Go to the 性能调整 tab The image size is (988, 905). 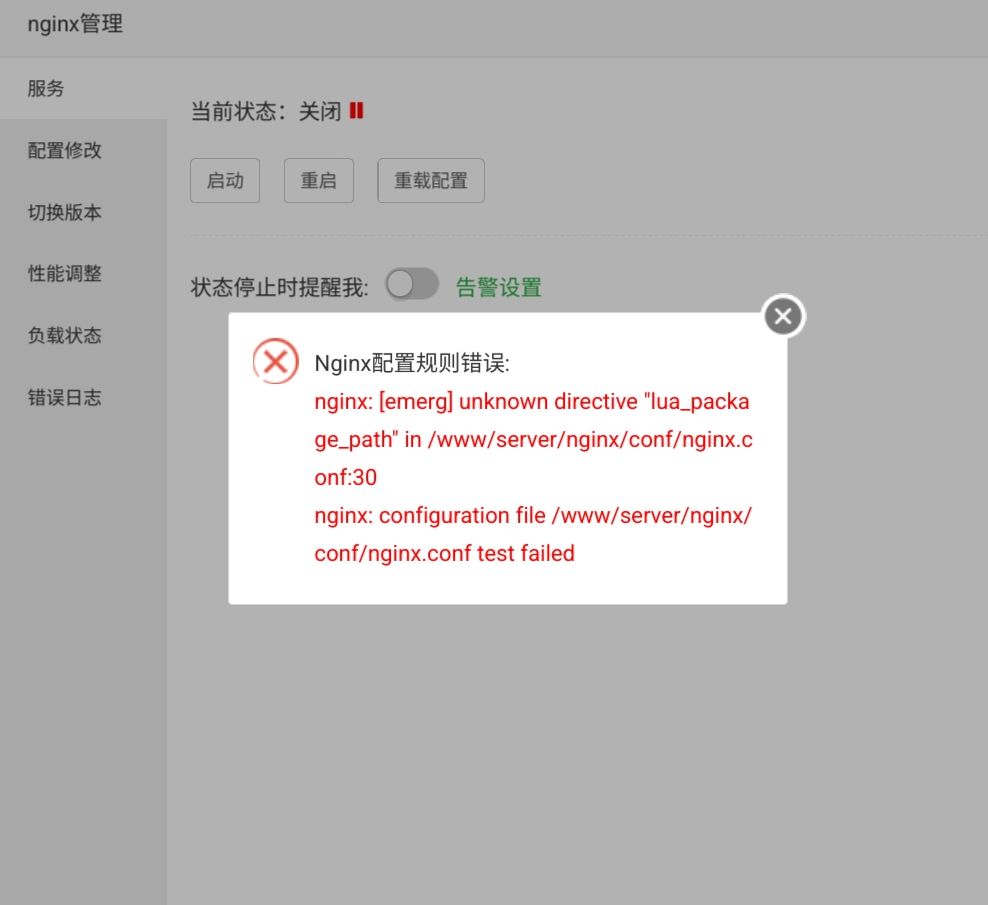83,274
